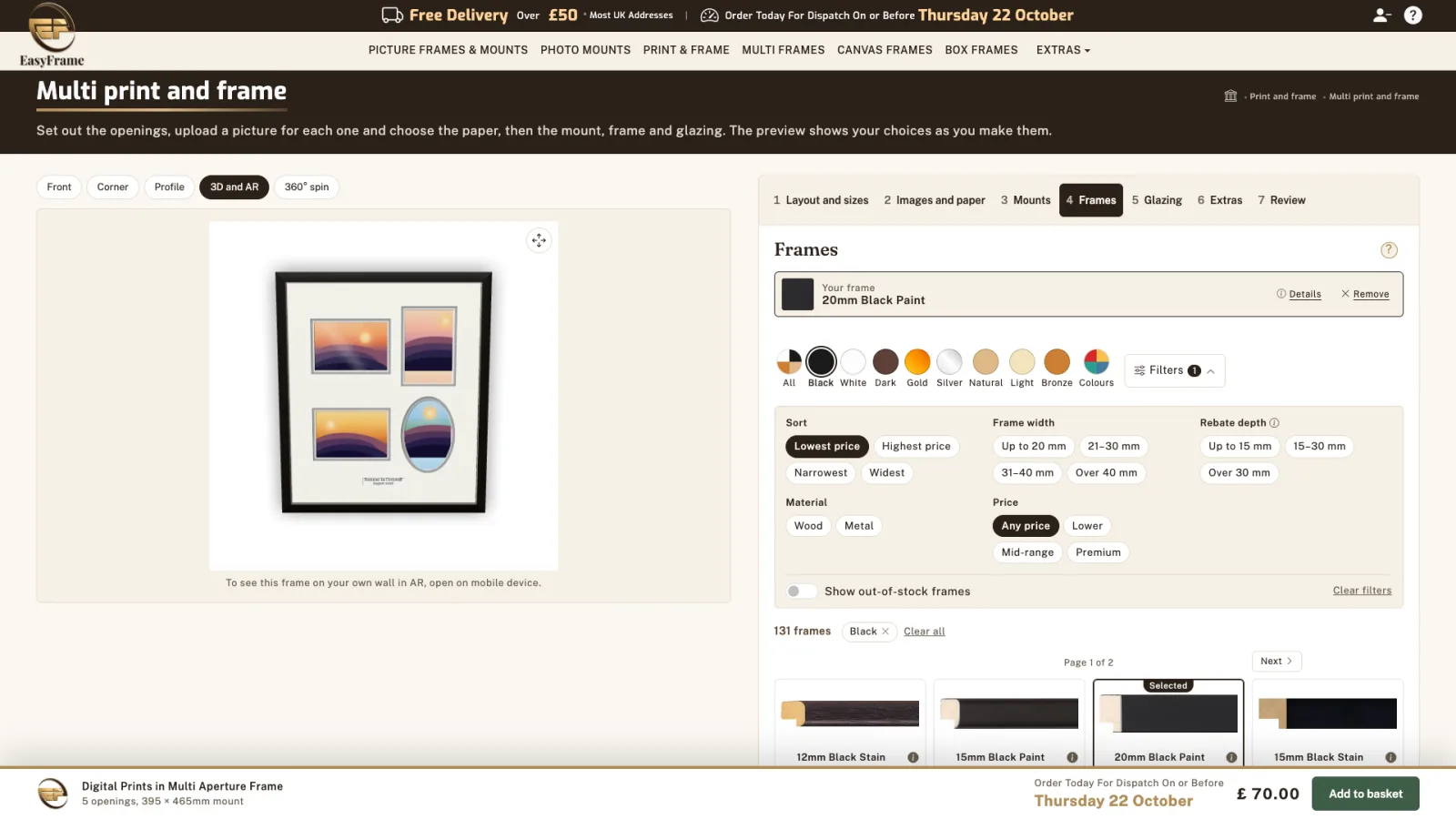Click Clear filters link
Screen dimensions: 1456x819
pos(1361,591)
